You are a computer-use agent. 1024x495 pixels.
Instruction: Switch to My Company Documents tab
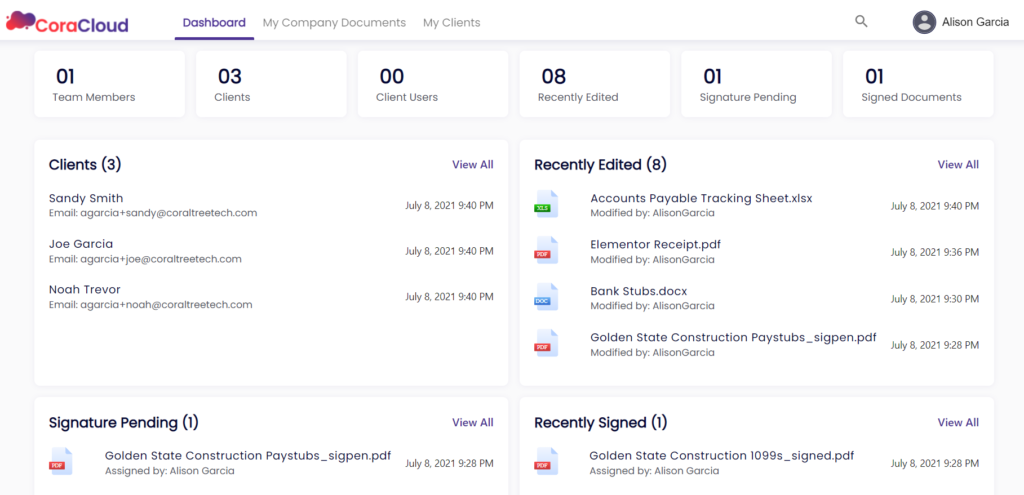(x=334, y=22)
